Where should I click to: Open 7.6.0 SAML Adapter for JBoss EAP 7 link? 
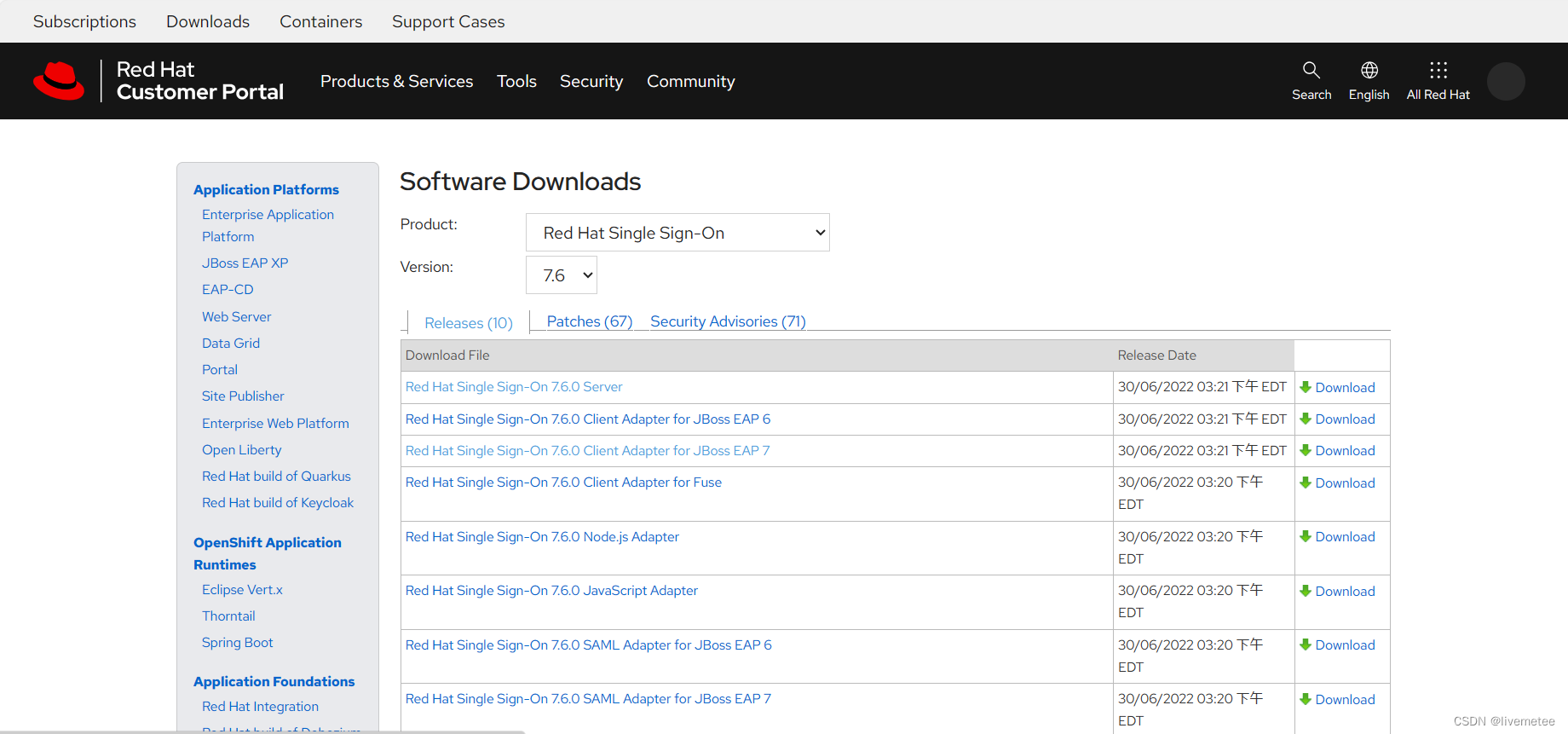(x=589, y=699)
